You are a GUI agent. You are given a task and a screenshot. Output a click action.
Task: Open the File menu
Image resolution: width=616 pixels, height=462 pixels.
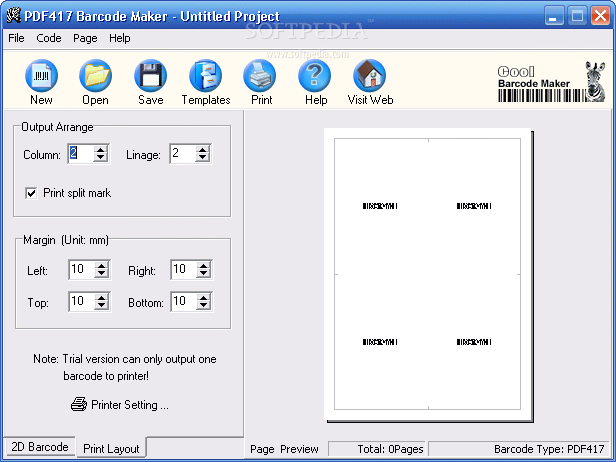pyautogui.click(x=16, y=38)
